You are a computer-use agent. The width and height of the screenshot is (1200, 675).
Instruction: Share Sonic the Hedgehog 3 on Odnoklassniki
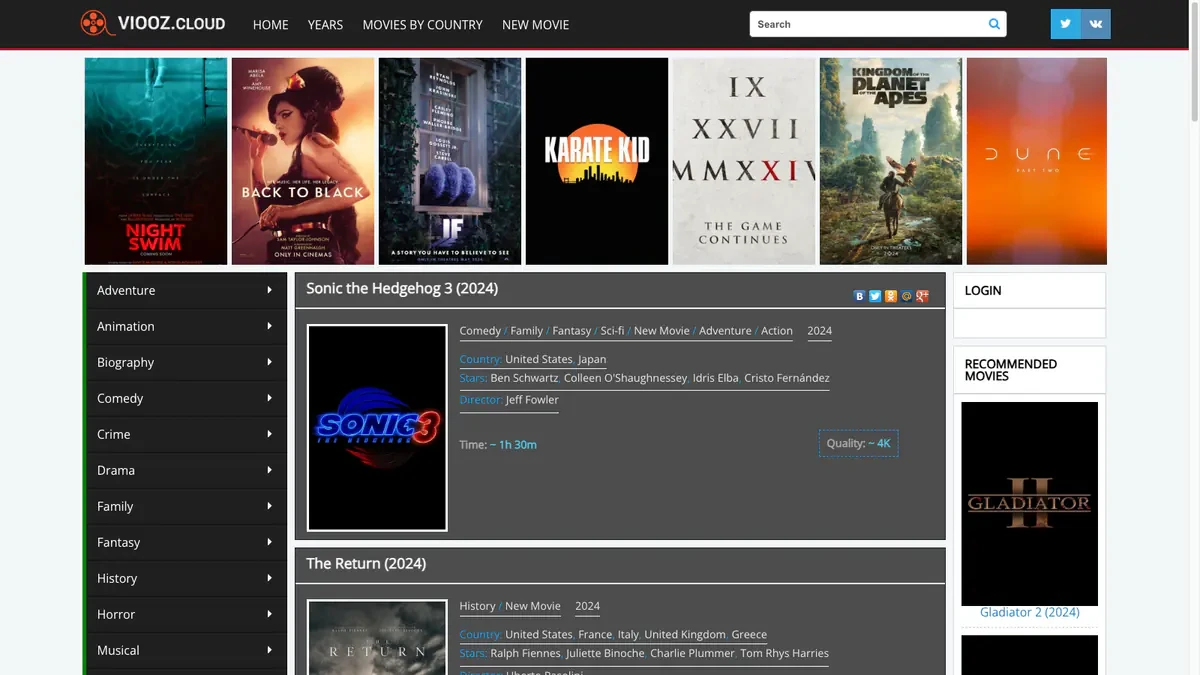click(x=891, y=296)
